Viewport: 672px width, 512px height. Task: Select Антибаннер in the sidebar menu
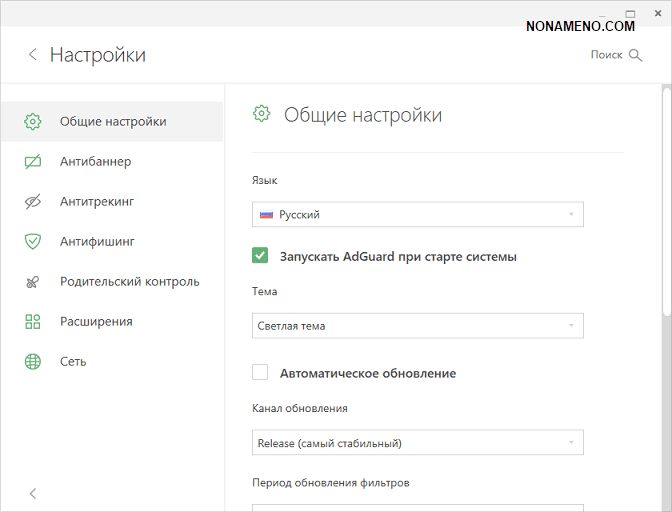point(95,161)
